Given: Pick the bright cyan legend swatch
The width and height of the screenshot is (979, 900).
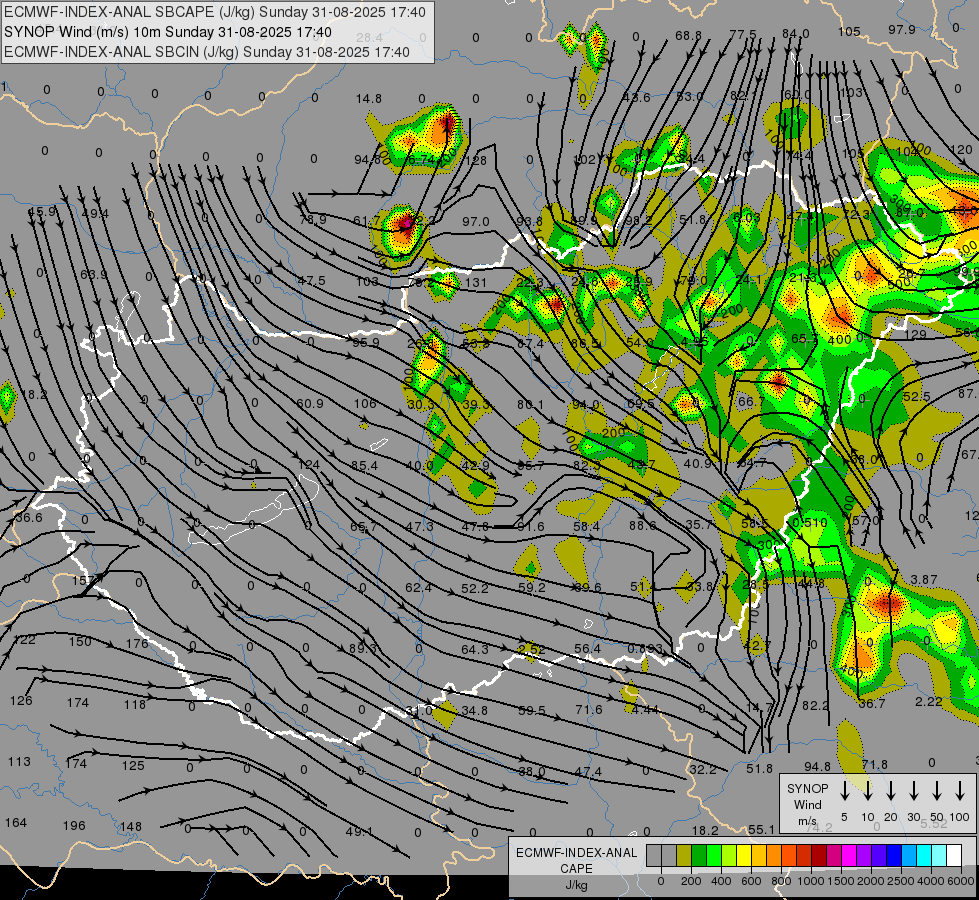Looking at the screenshot, I should tap(923, 856).
